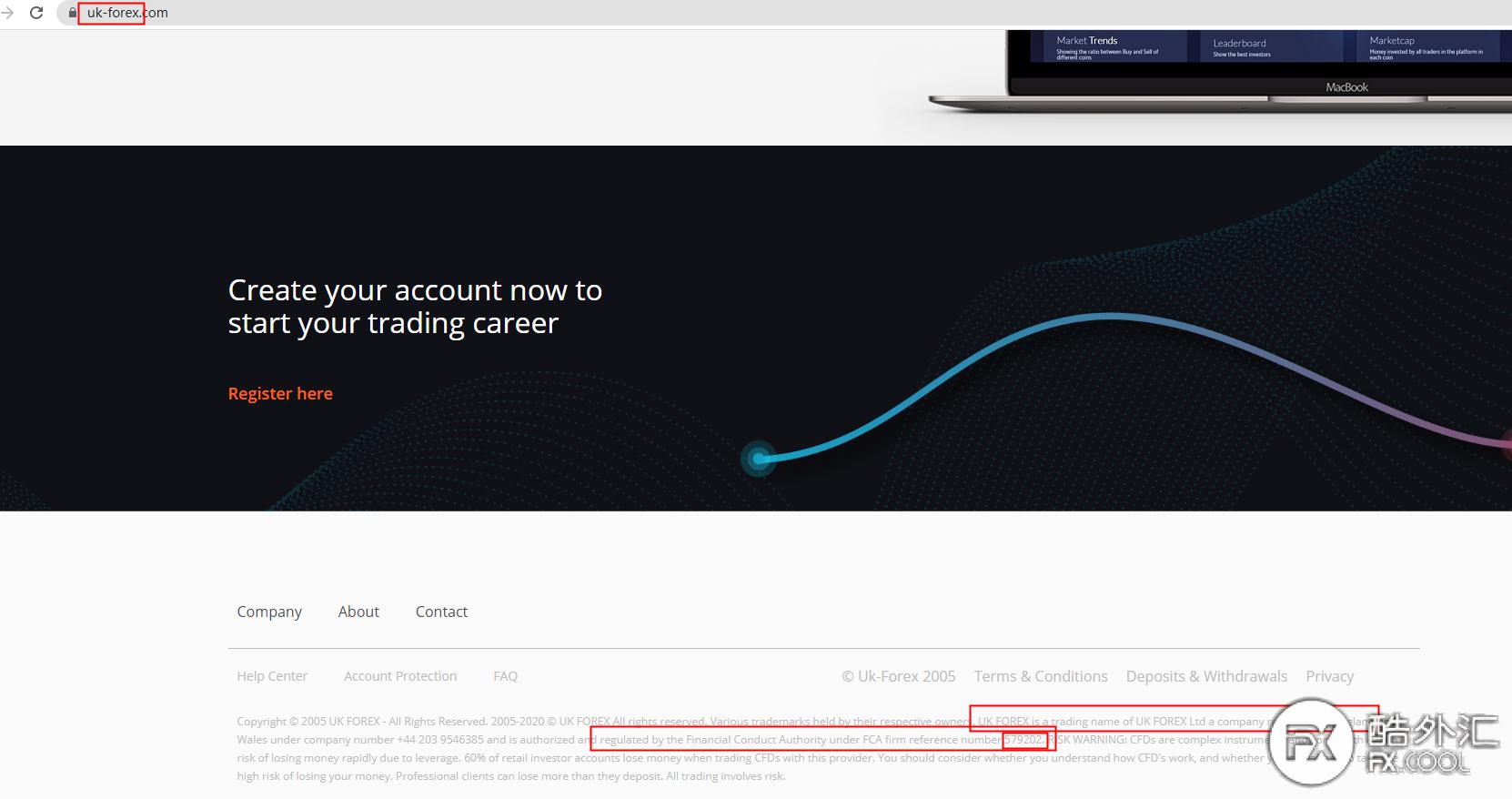Reload the page with refresh icon

click(x=36, y=13)
